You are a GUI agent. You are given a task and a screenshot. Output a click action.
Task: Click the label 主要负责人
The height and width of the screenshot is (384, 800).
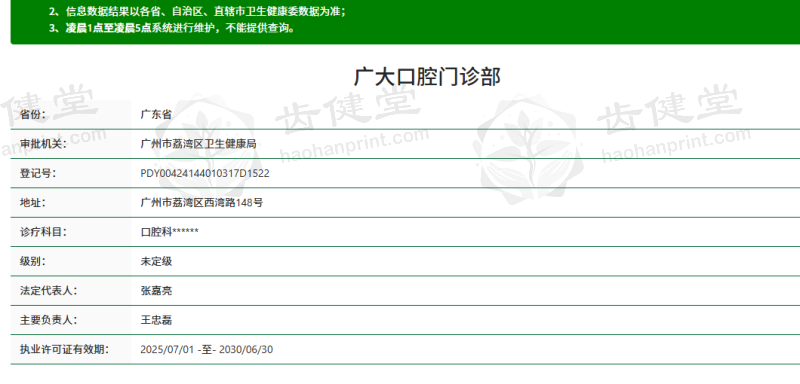tap(48, 320)
